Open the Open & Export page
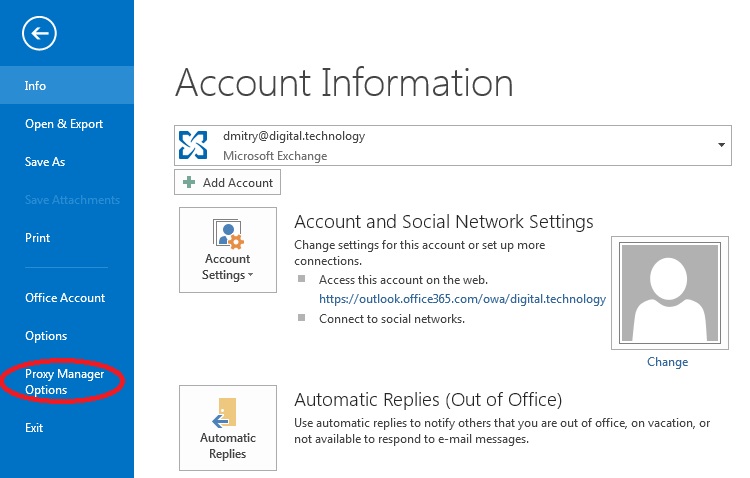750x478 pixels. (64, 124)
